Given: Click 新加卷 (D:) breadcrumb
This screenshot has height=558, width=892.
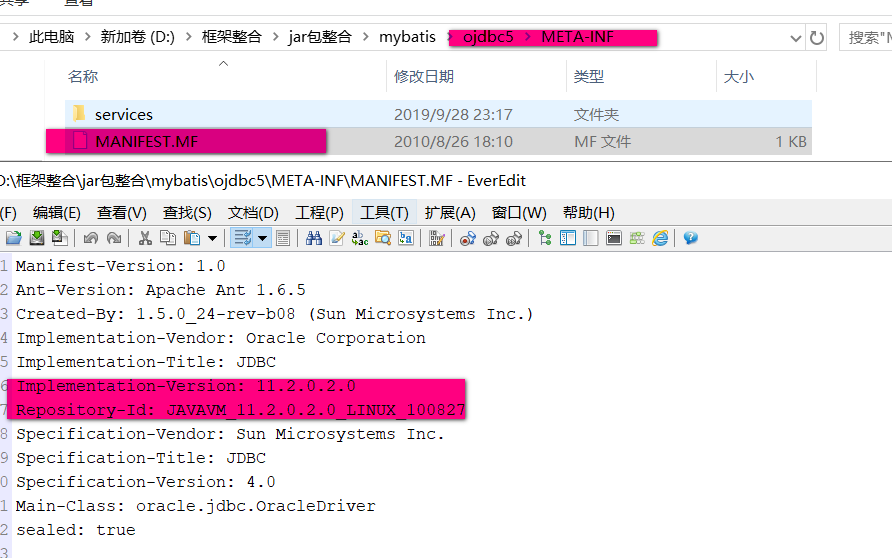Looking at the screenshot, I should click(137, 37).
